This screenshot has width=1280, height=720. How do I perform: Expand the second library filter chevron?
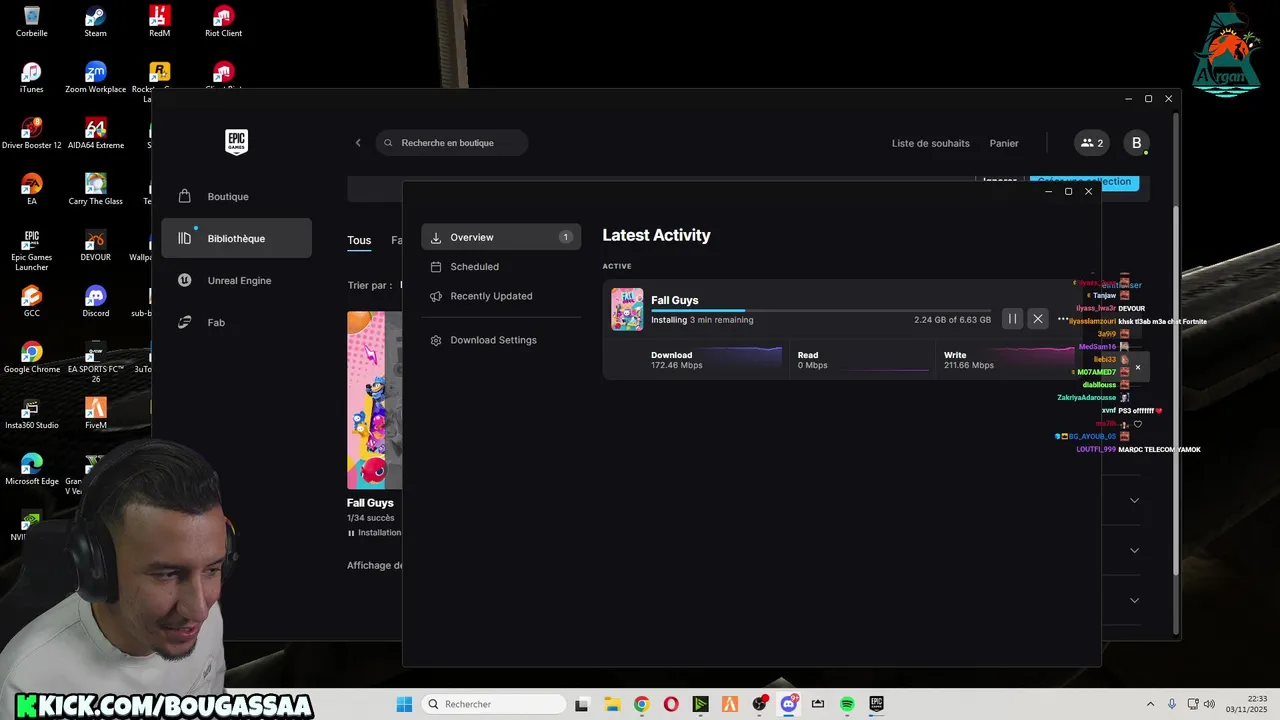coord(1134,550)
